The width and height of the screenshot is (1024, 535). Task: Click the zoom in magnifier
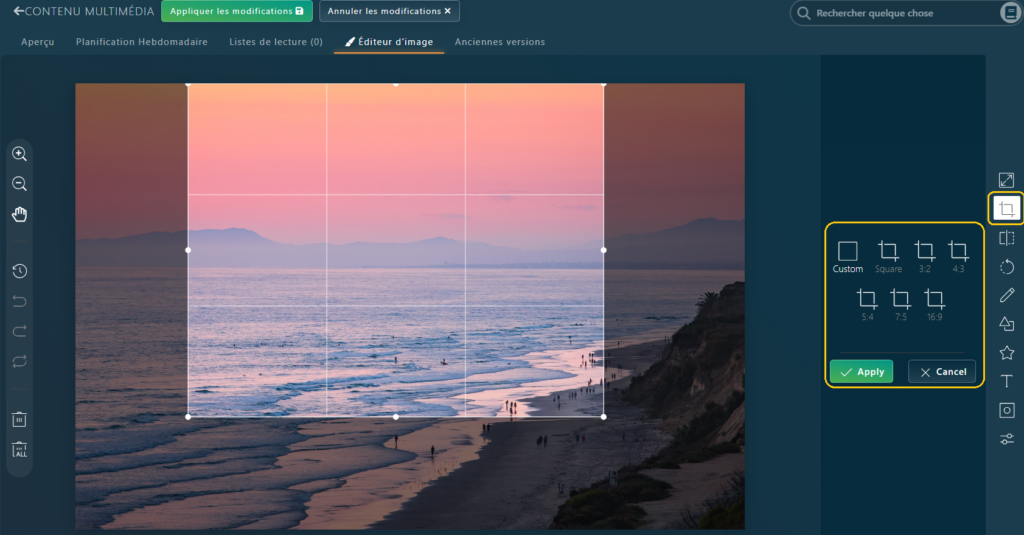point(19,154)
